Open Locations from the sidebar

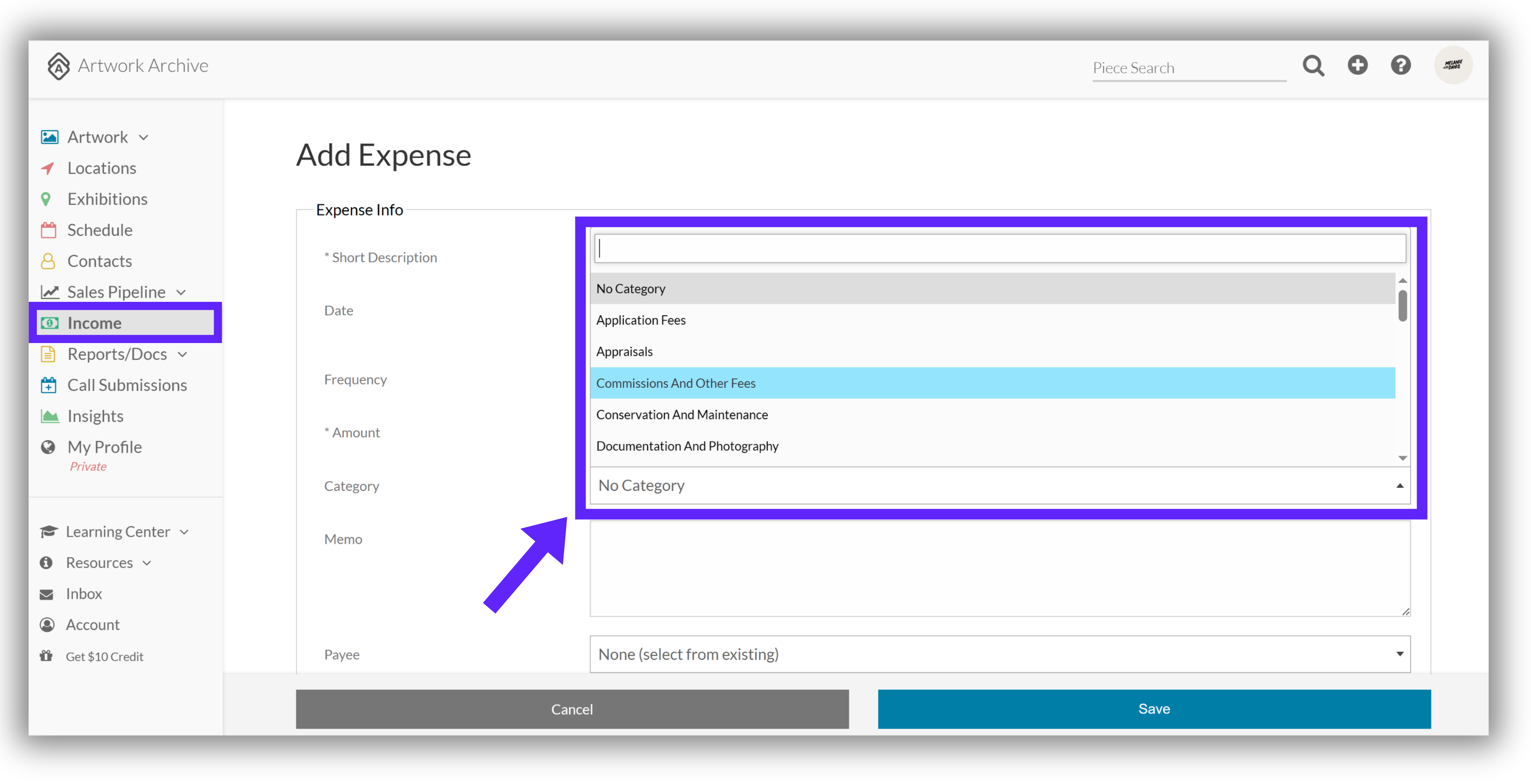tap(102, 168)
